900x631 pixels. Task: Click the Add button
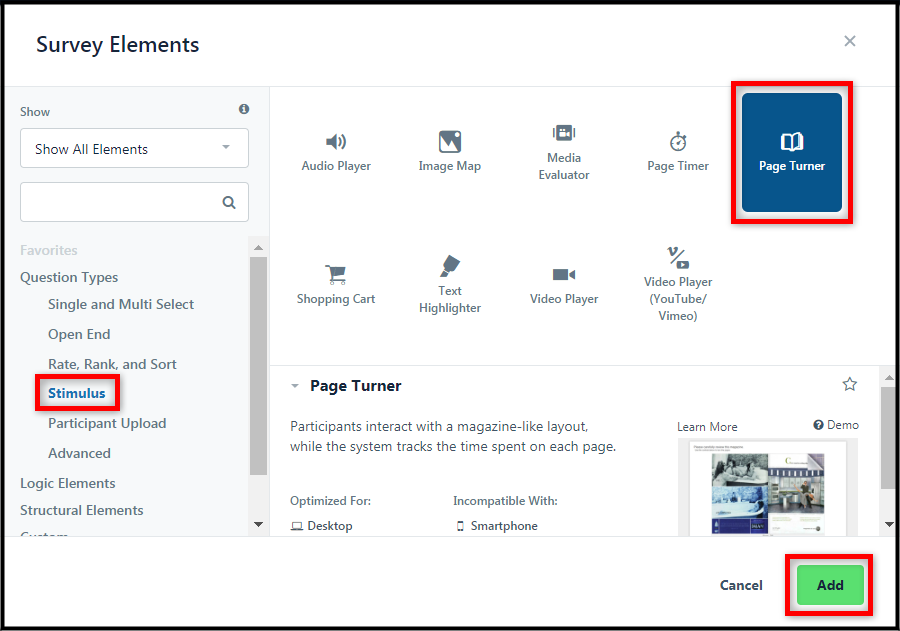[830, 585]
